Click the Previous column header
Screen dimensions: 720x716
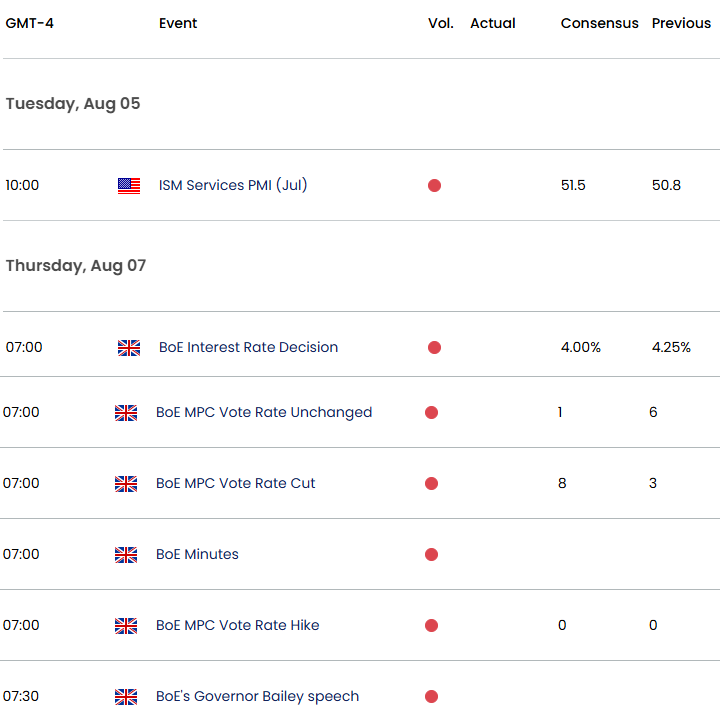[x=681, y=23]
